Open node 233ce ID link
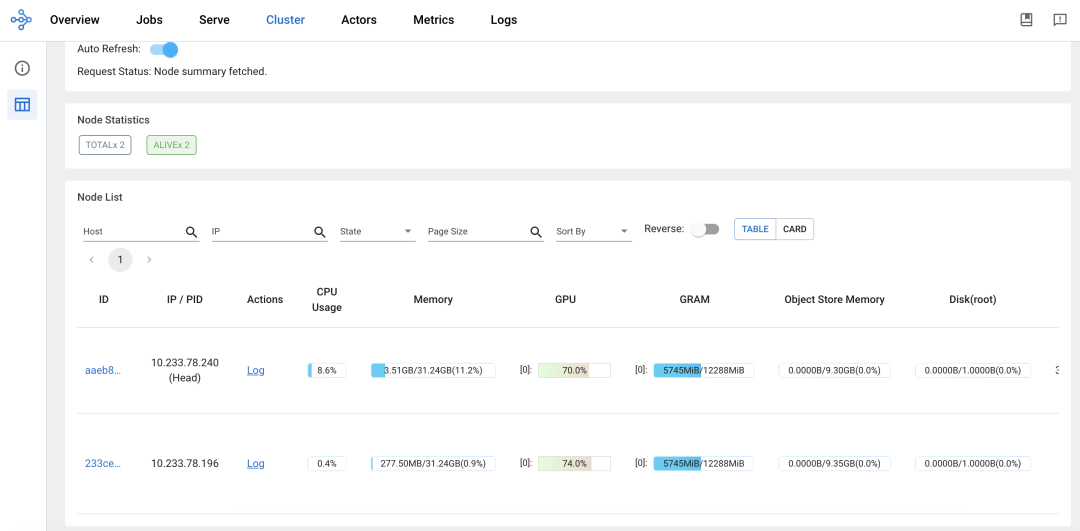 click(102, 463)
